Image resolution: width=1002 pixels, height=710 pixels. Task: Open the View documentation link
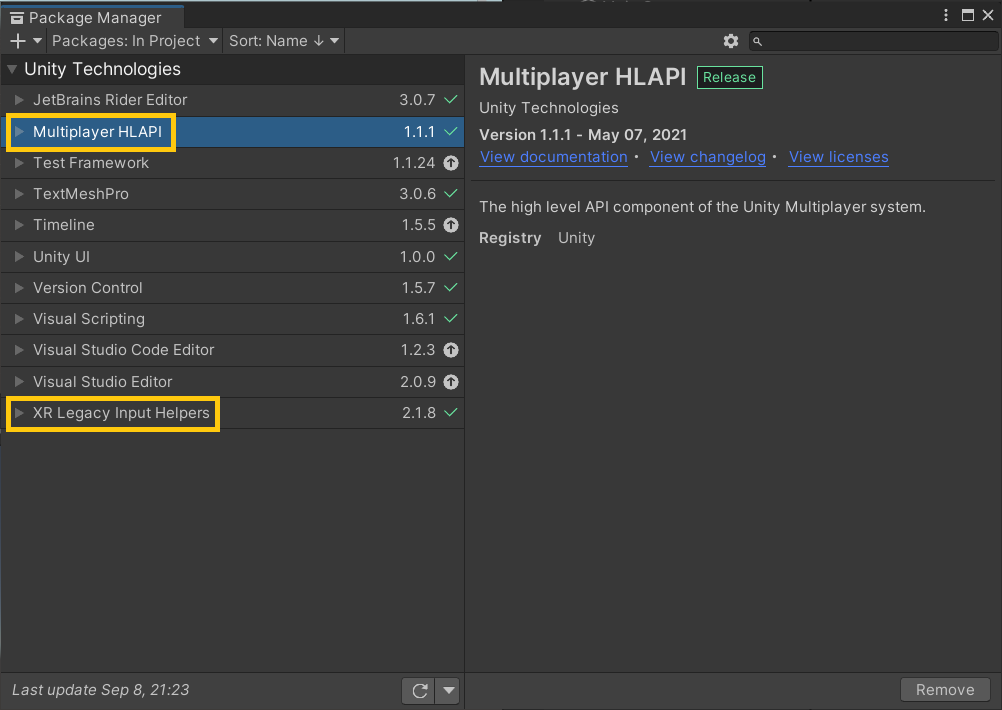click(553, 157)
